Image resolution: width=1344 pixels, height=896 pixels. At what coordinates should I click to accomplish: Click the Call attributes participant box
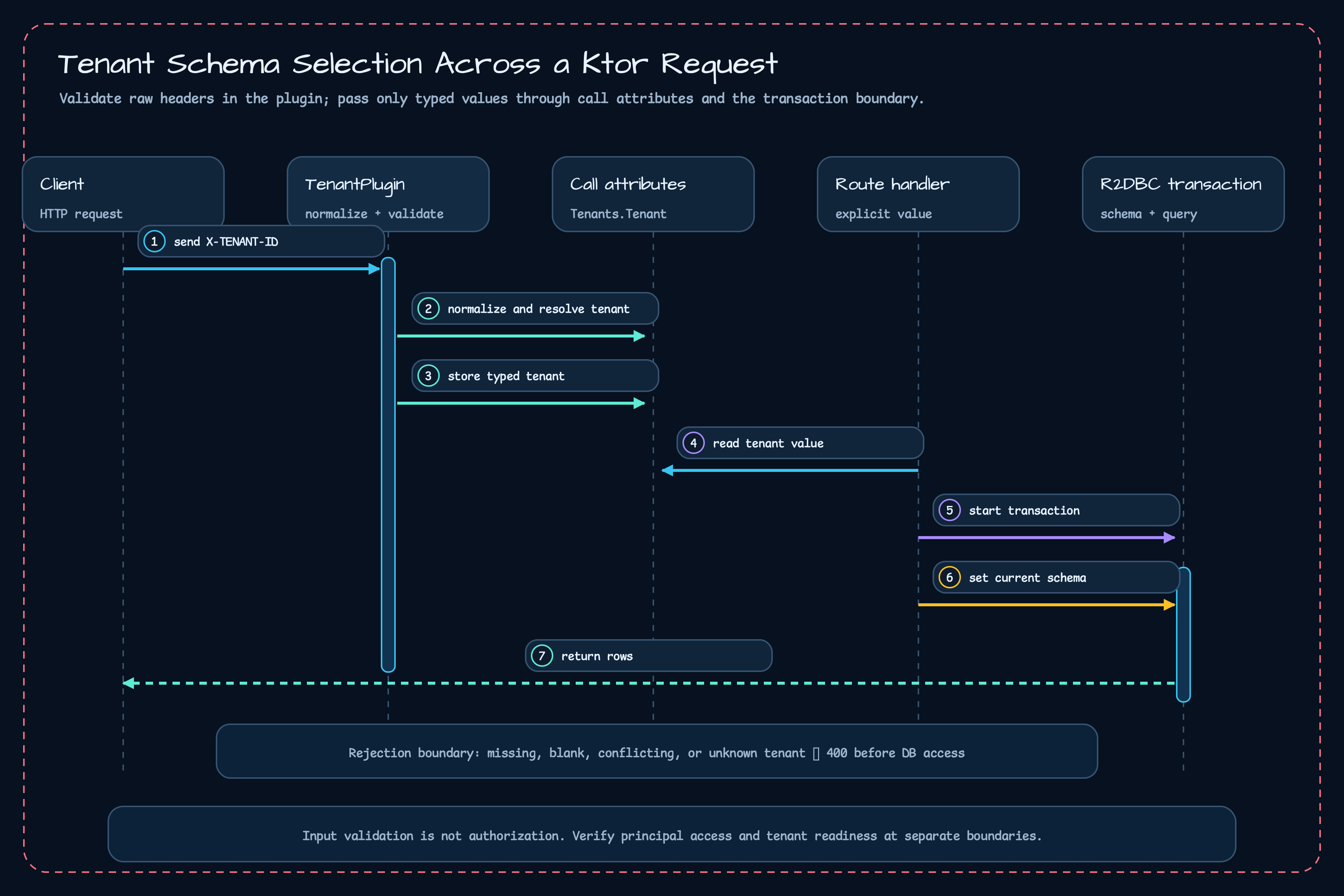coord(653,194)
